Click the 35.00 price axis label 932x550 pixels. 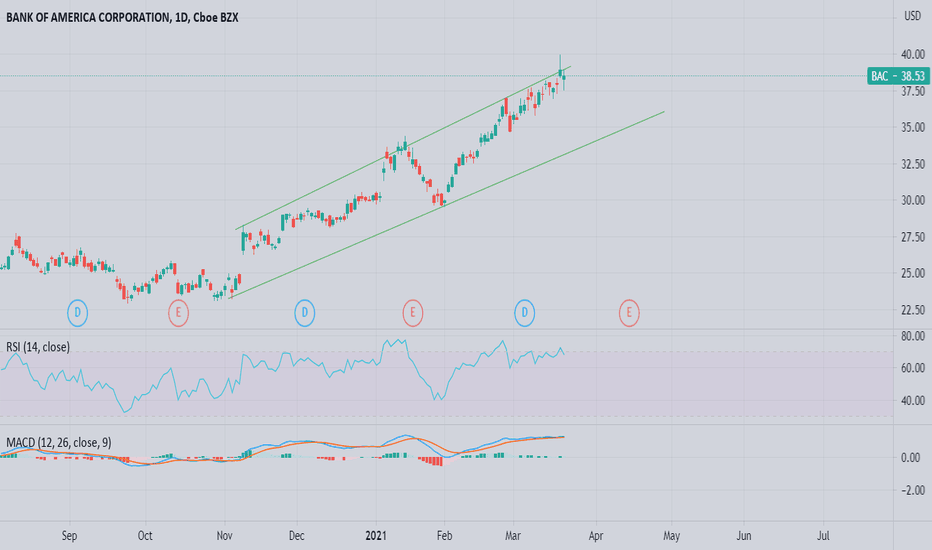click(913, 127)
